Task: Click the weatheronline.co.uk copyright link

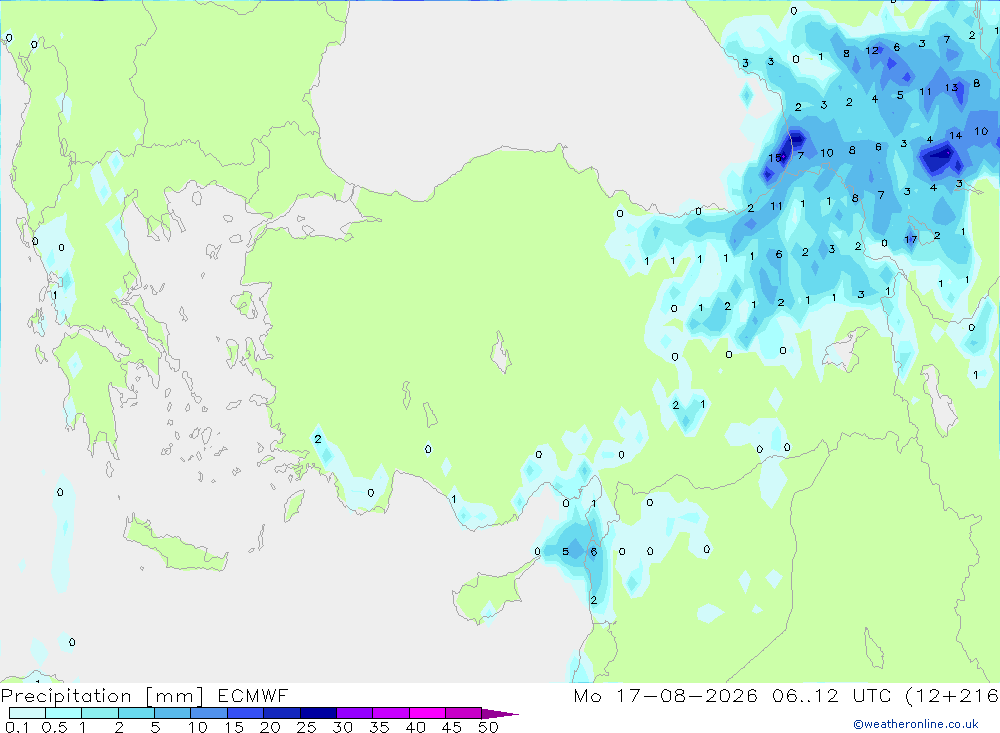Action: 916,724
